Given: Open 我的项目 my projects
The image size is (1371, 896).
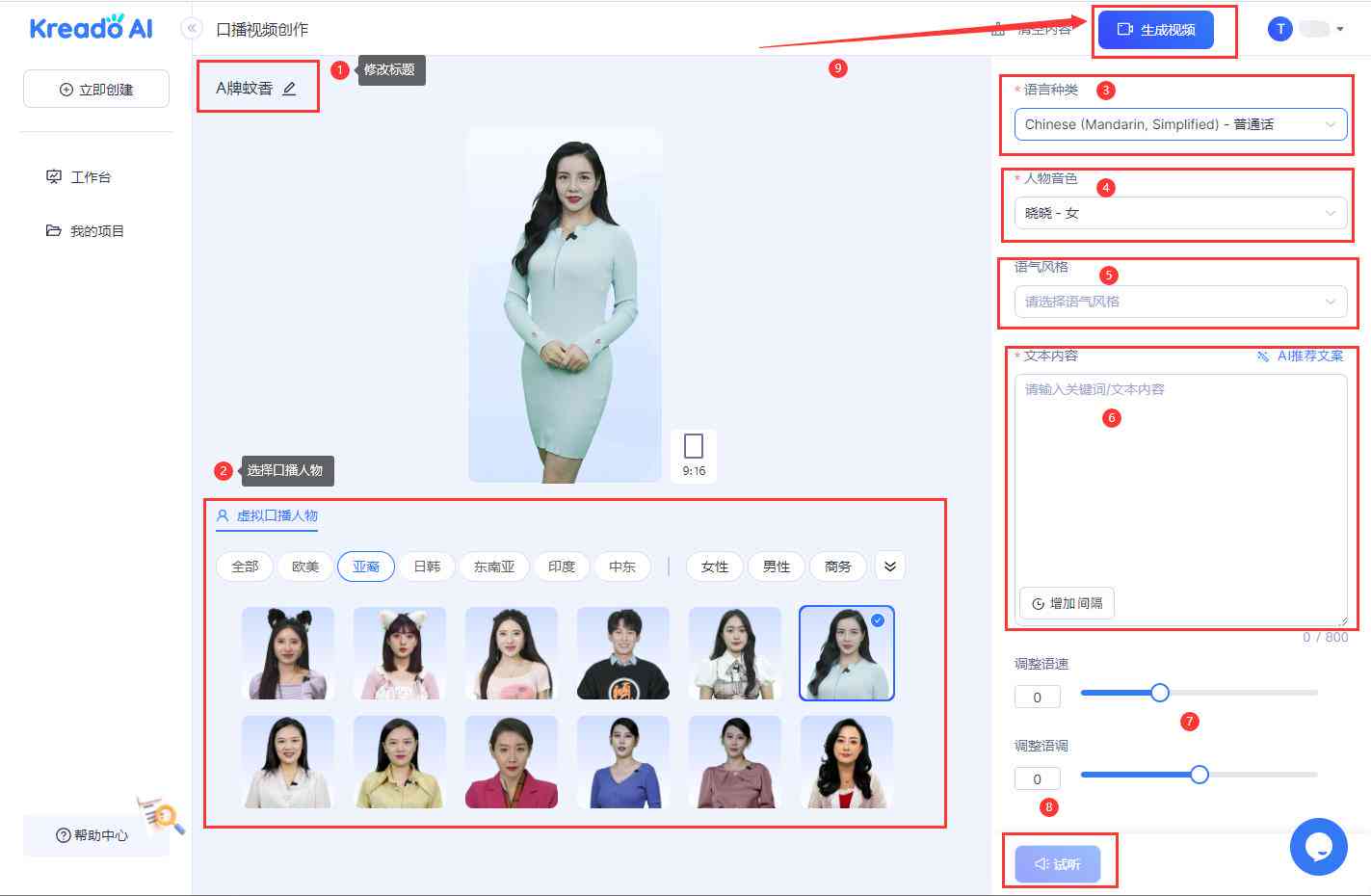Looking at the screenshot, I should coord(86,231).
